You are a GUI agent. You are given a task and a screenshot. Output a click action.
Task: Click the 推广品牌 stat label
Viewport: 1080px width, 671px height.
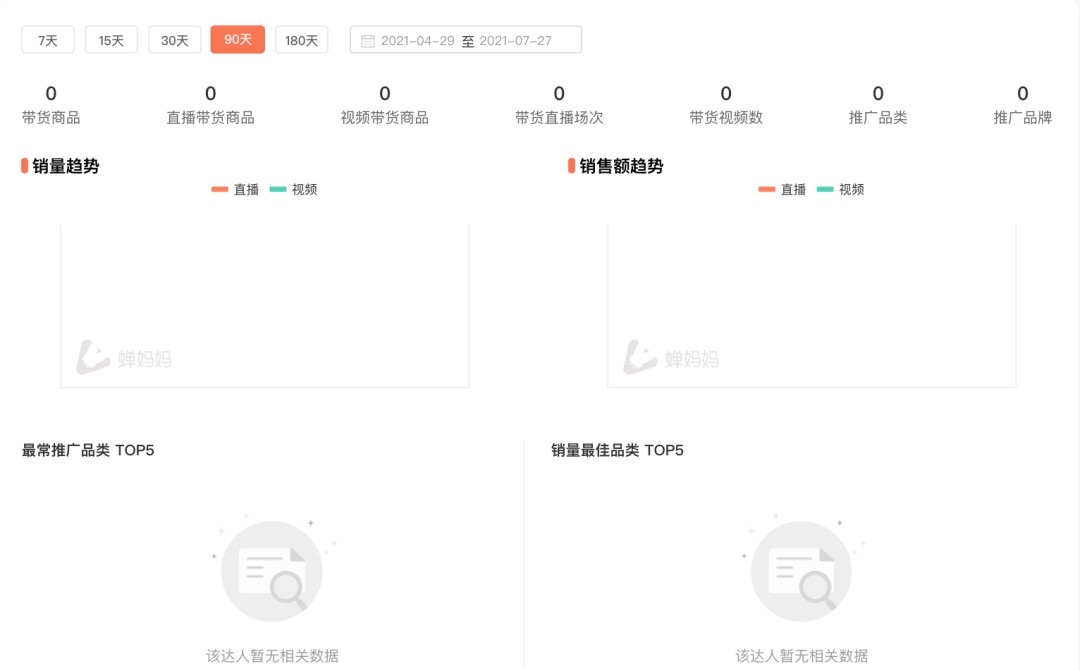pos(1023,118)
